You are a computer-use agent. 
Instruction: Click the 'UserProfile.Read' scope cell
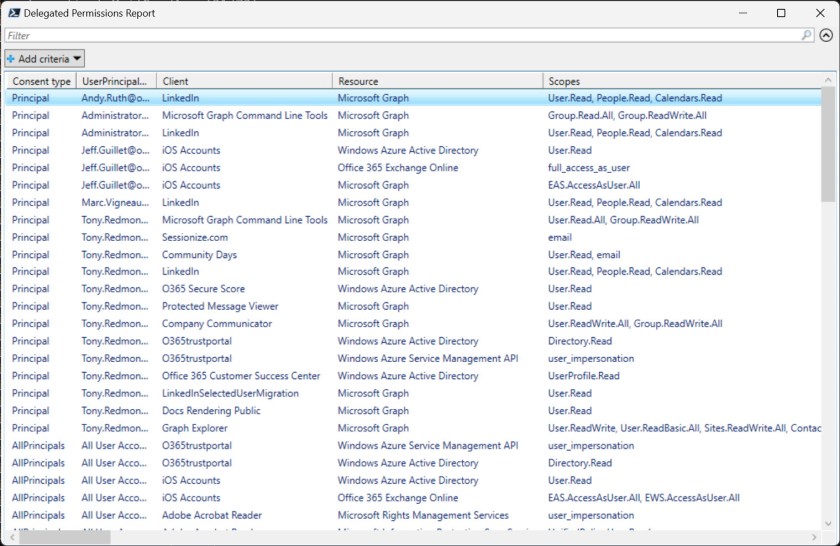tap(583, 376)
